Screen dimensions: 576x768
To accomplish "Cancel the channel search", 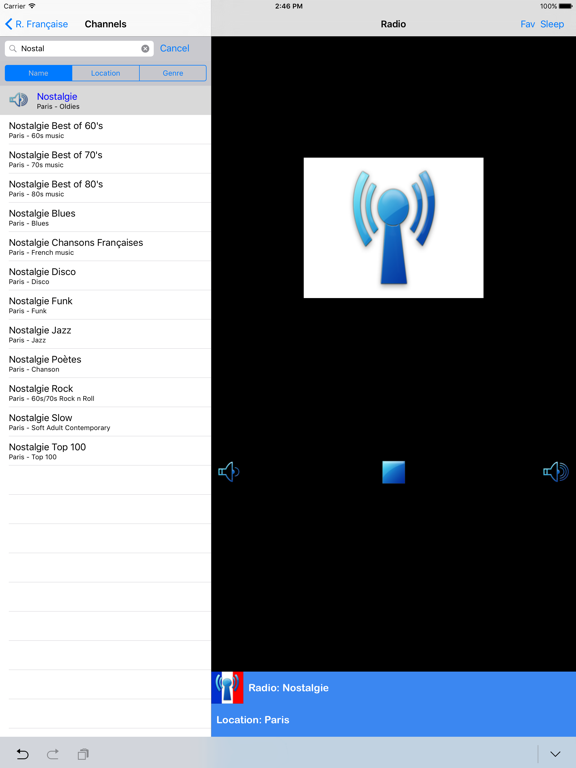I will (x=174, y=48).
